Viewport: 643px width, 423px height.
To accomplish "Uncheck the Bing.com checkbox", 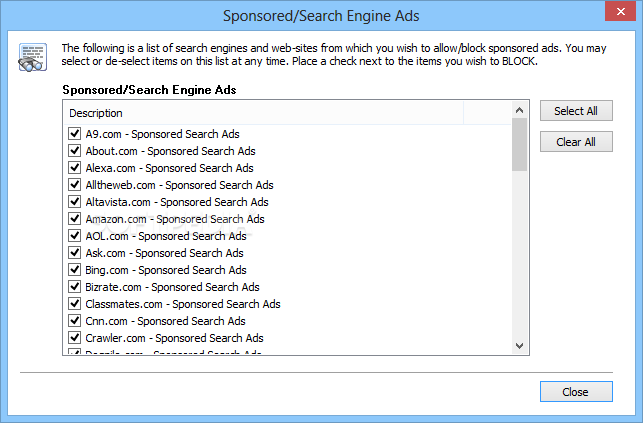I will pos(75,270).
